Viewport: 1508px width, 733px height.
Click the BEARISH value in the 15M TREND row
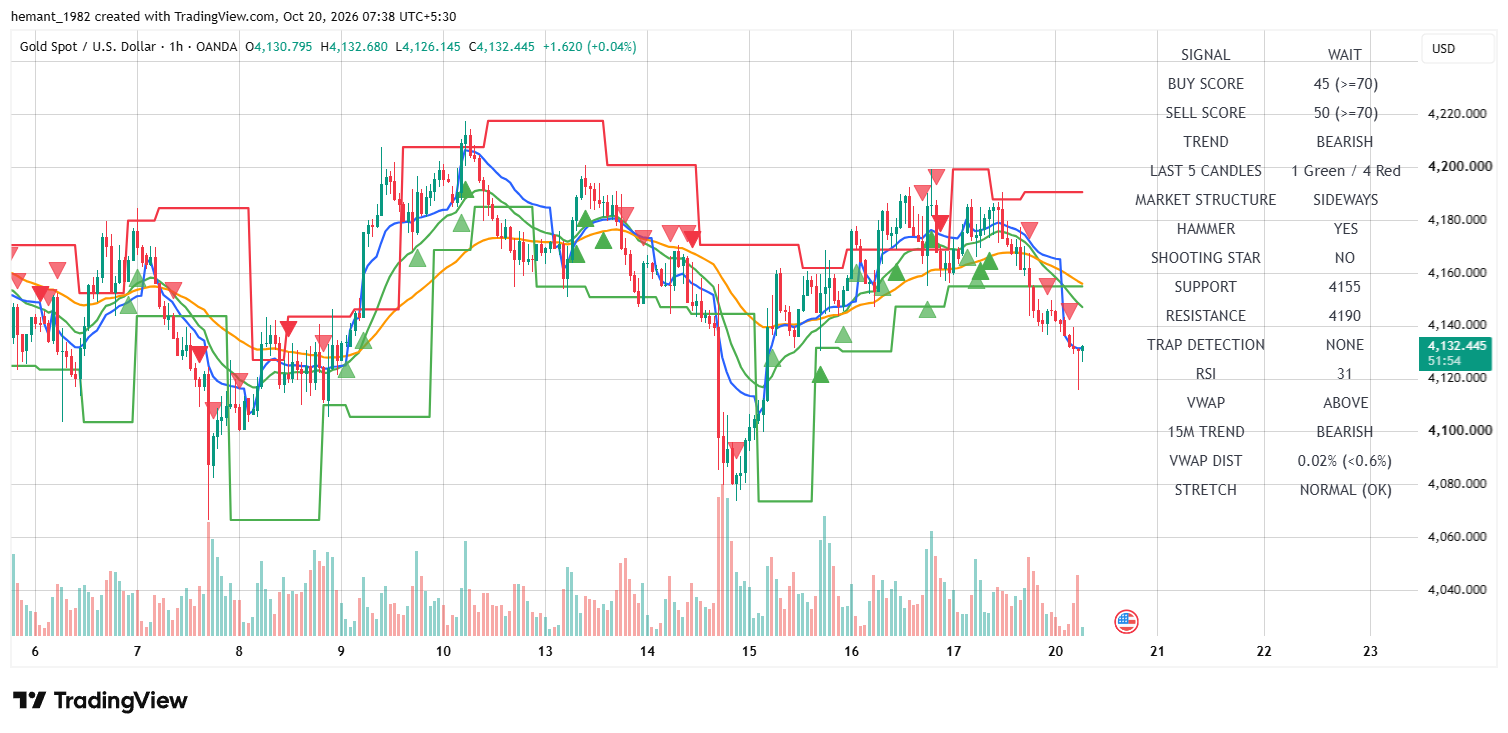[1344, 432]
